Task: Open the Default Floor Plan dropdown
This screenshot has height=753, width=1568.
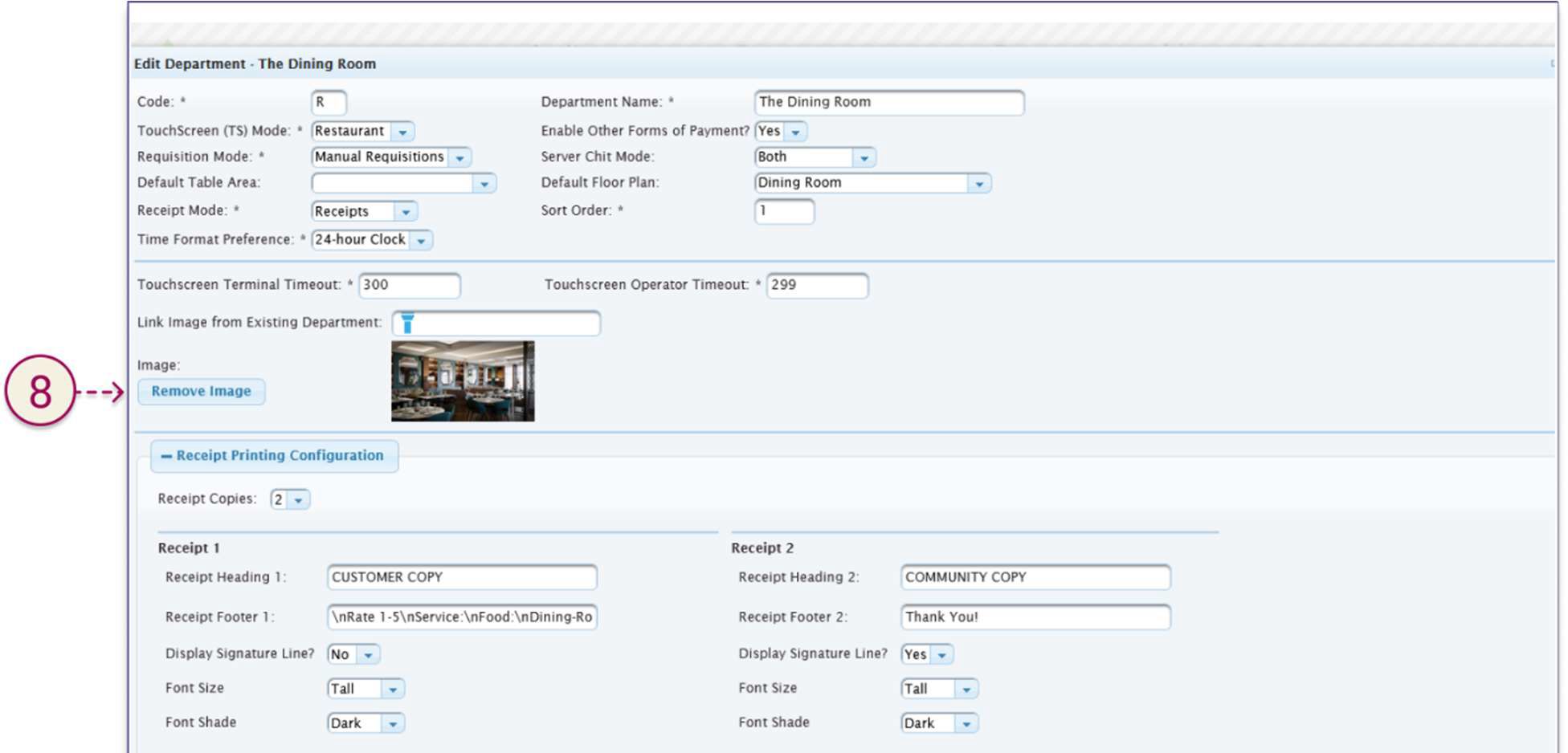Action: (x=978, y=184)
